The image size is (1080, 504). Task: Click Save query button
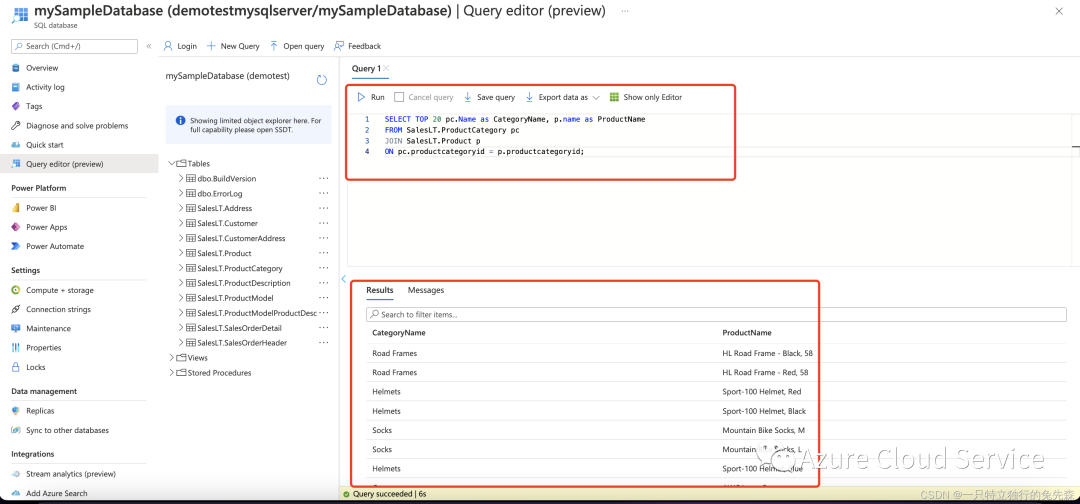[x=489, y=98]
